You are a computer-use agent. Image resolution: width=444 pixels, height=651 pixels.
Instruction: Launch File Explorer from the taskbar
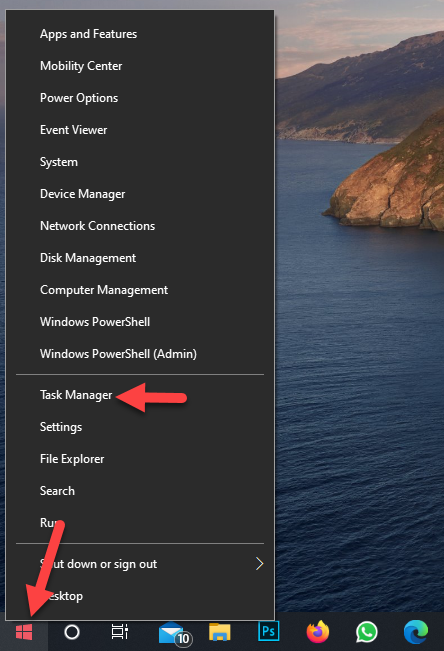click(x=220, y=632)
